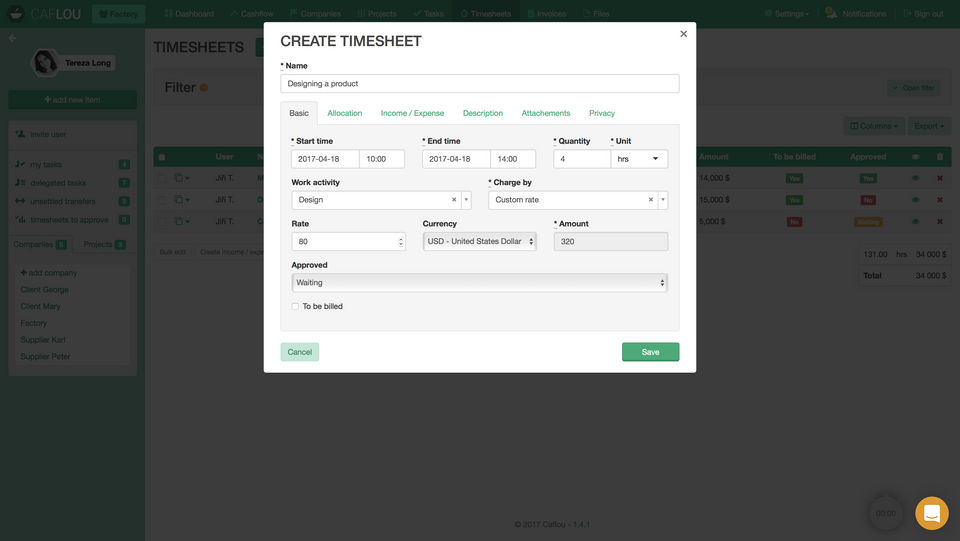Cancel the timesheet creation
The width and height of the screenshot is (960, 541).
pos(299,352)
